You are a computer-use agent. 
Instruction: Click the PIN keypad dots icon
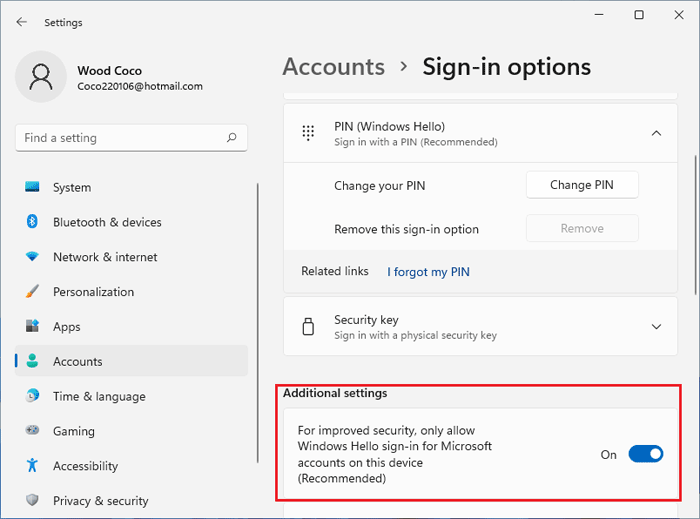(x=308, y=133)
